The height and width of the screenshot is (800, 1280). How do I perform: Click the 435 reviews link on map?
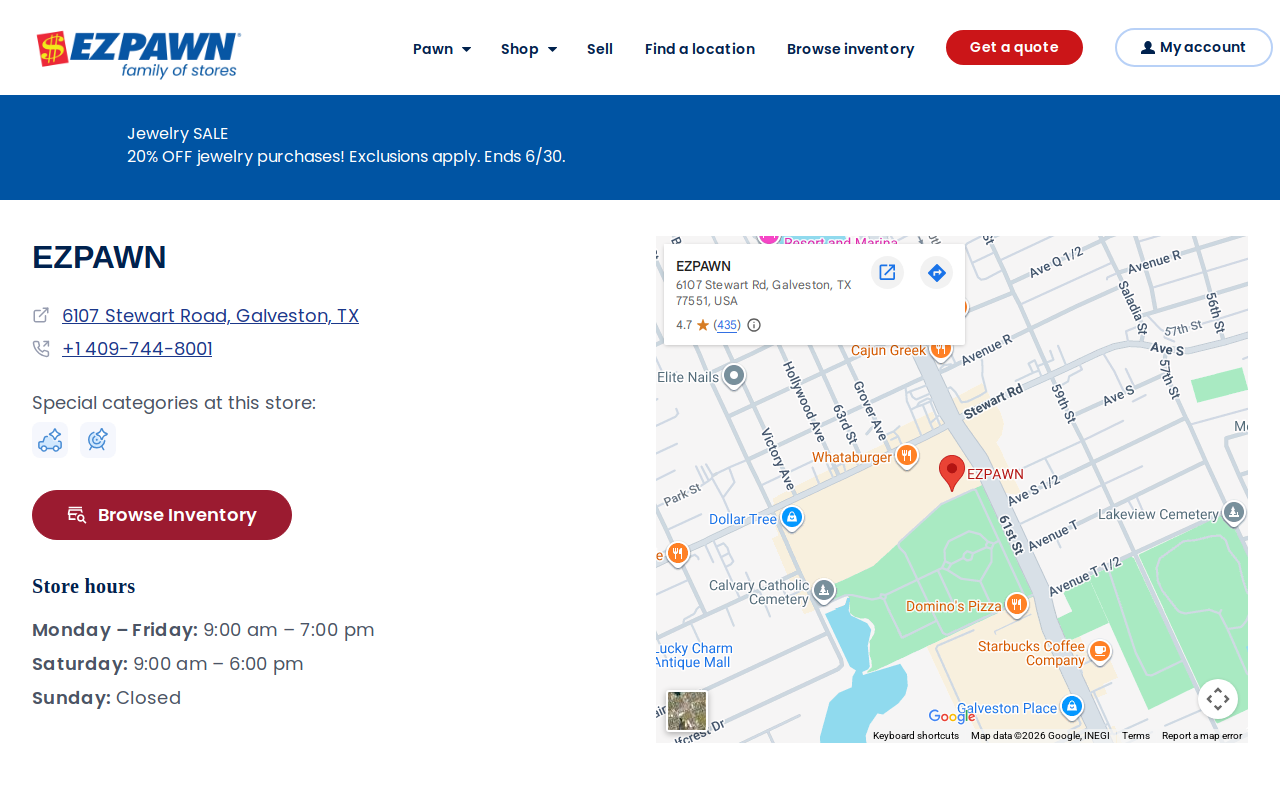(x=727, y=325)
